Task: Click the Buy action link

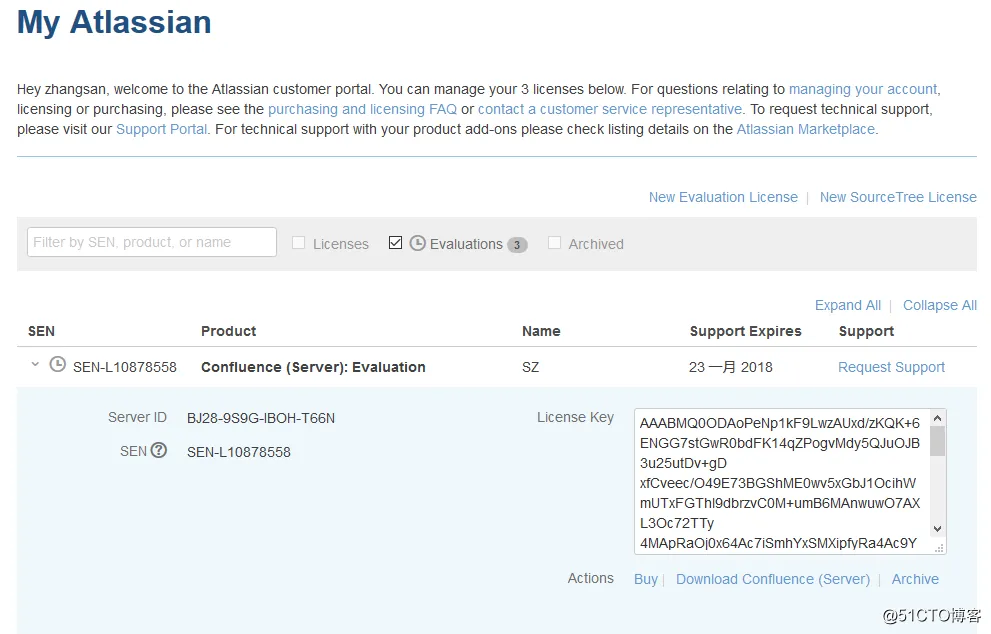Action: tap(646, 580)
